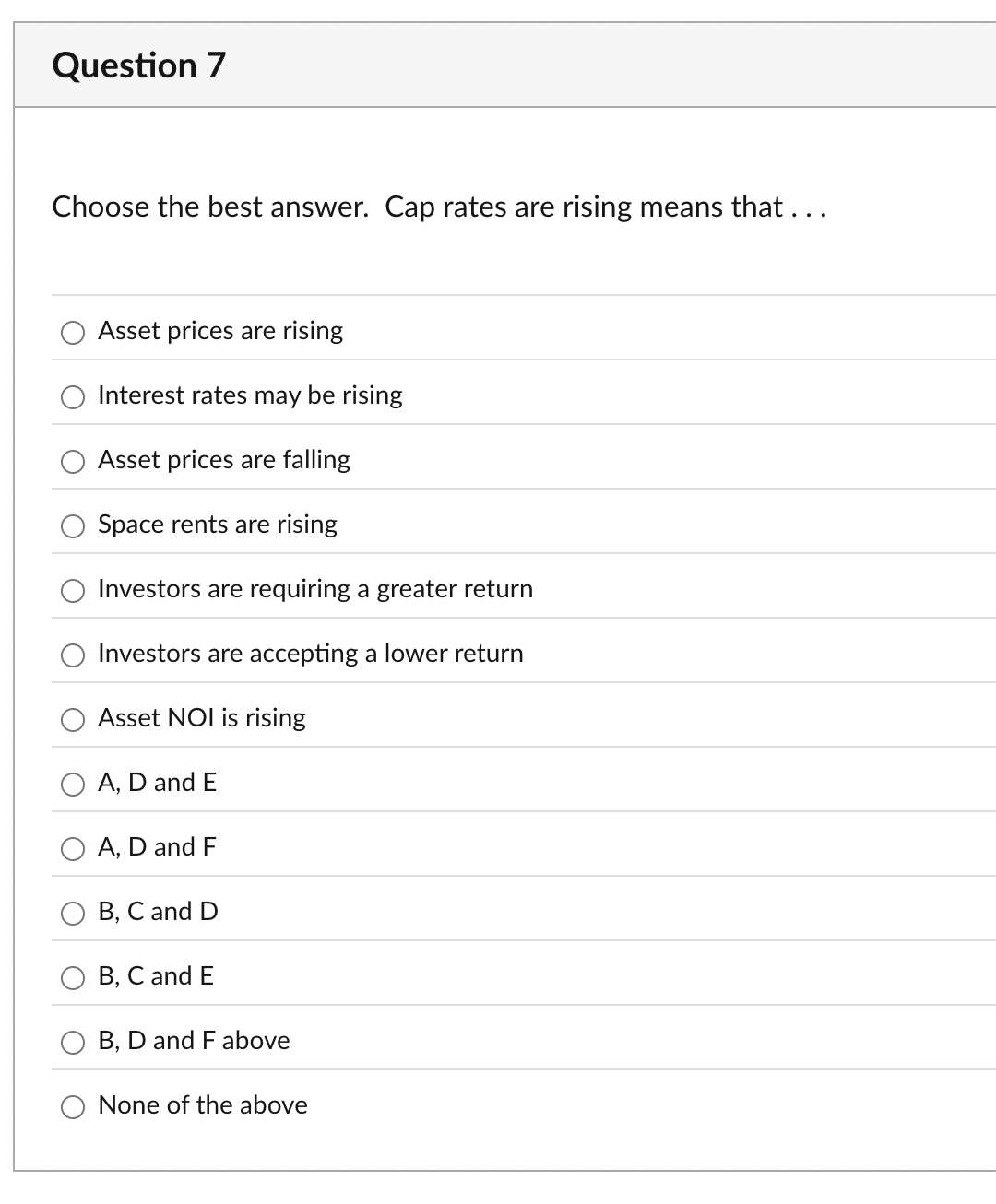Click the 'None of the above' label text

pyautogui.click(x=203, y=1104)
